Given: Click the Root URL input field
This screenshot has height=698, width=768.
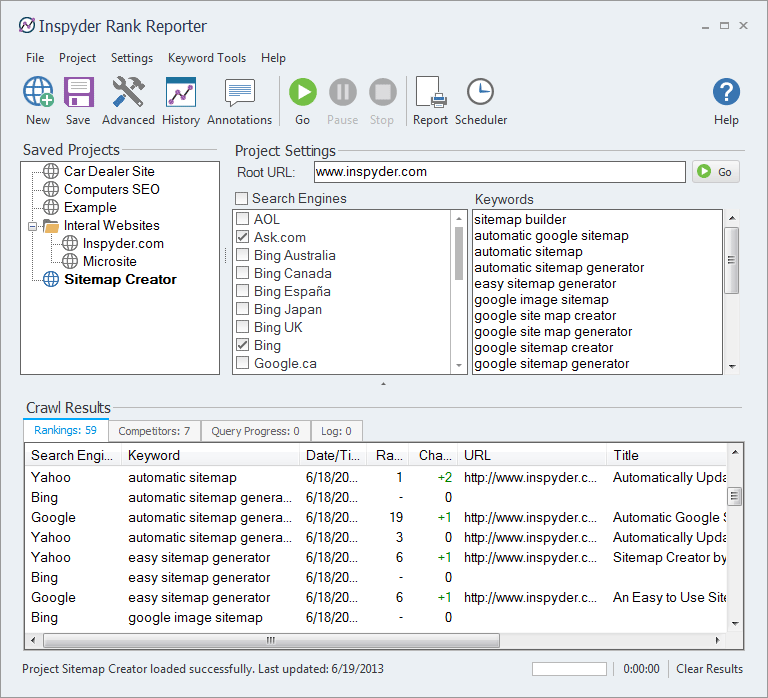Looking at the screenshot, I should point(499,172).
